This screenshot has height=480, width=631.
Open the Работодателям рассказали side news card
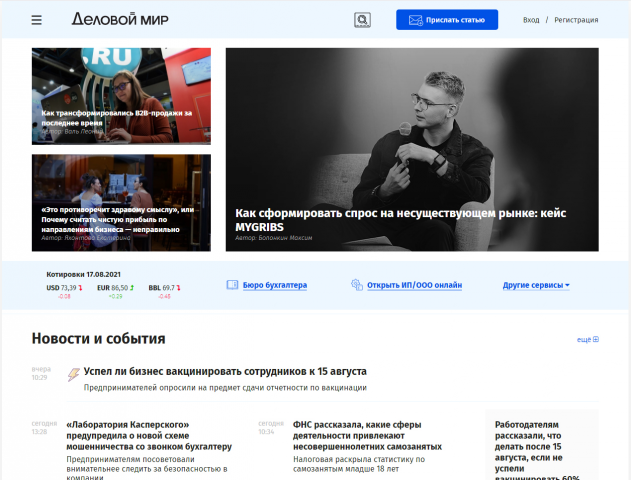[542, 445]
